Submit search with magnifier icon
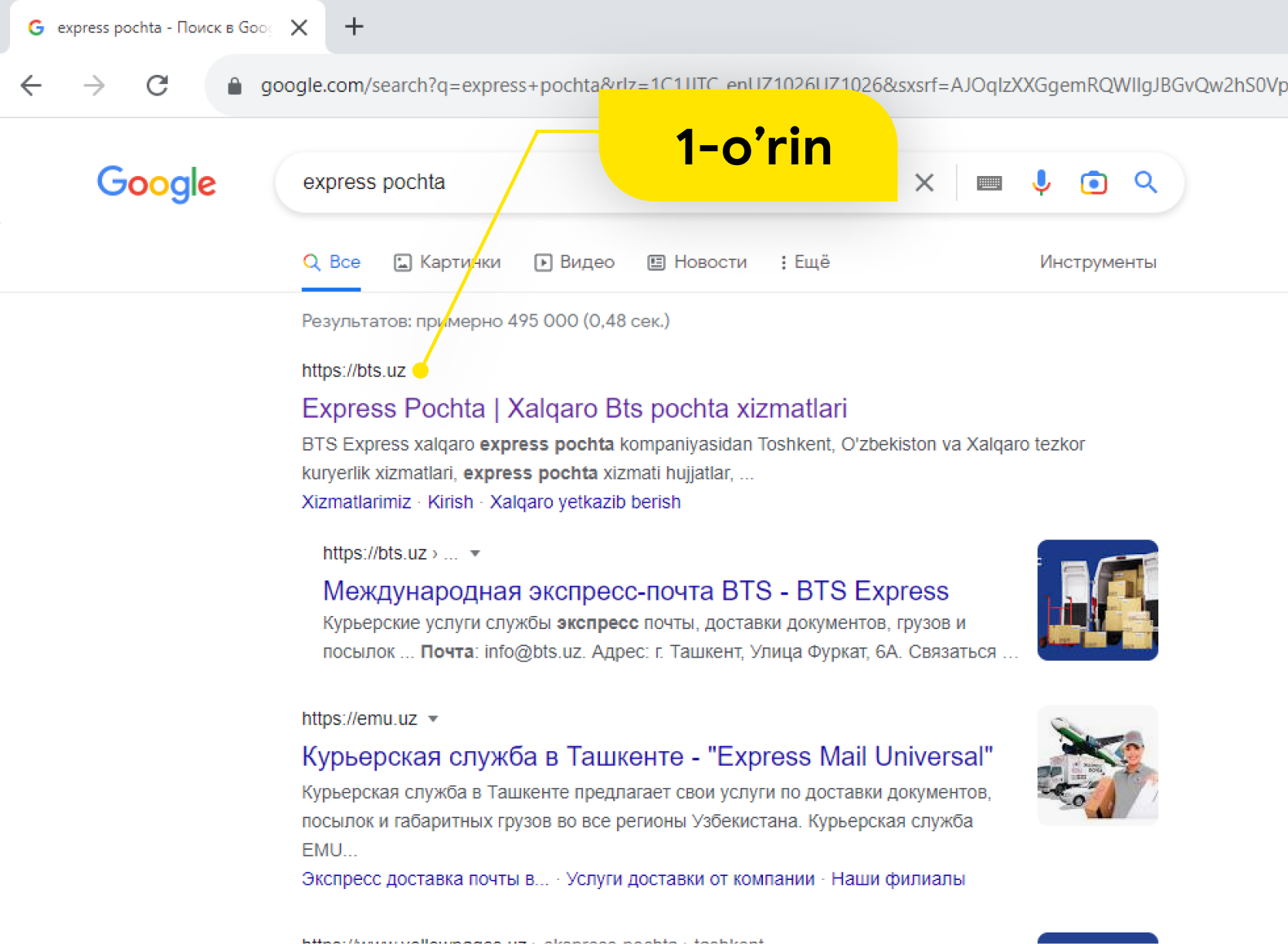 click(1145, 182)
